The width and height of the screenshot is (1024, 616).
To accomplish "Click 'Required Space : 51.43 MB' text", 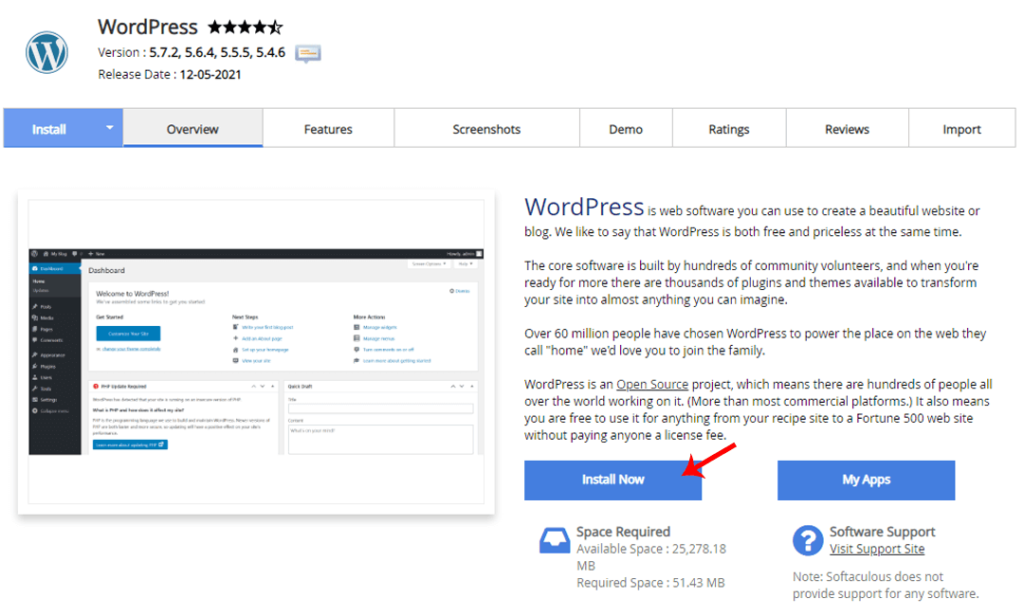I will (650, 583).
